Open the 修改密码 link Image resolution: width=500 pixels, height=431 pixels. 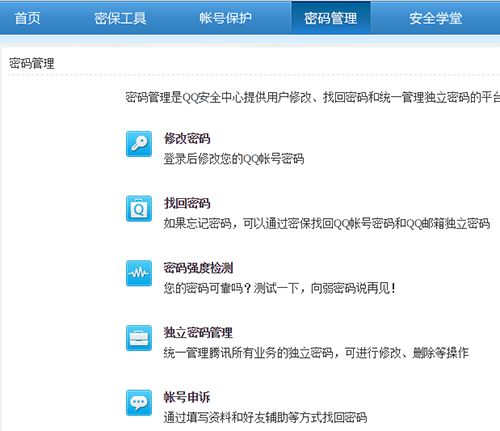(x=187, y=138)
